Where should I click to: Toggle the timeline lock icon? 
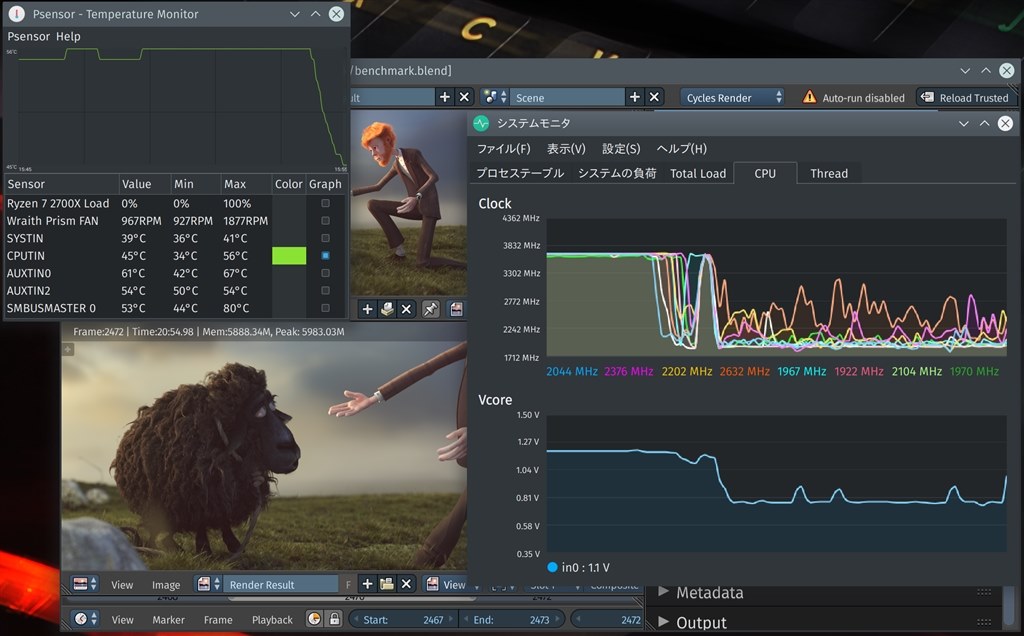click(x=334, y=618)
